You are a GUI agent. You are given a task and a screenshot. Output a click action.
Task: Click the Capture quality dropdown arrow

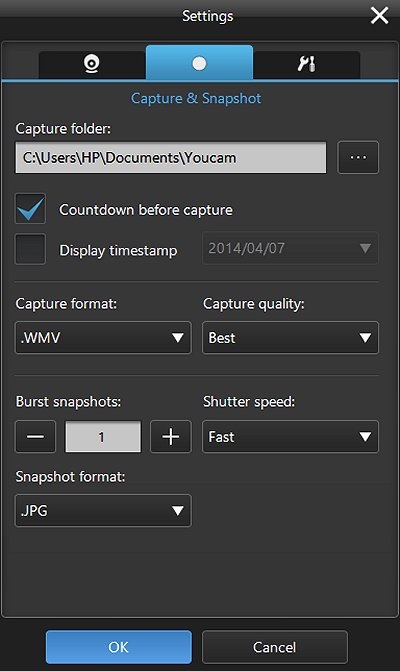[365, 338]
